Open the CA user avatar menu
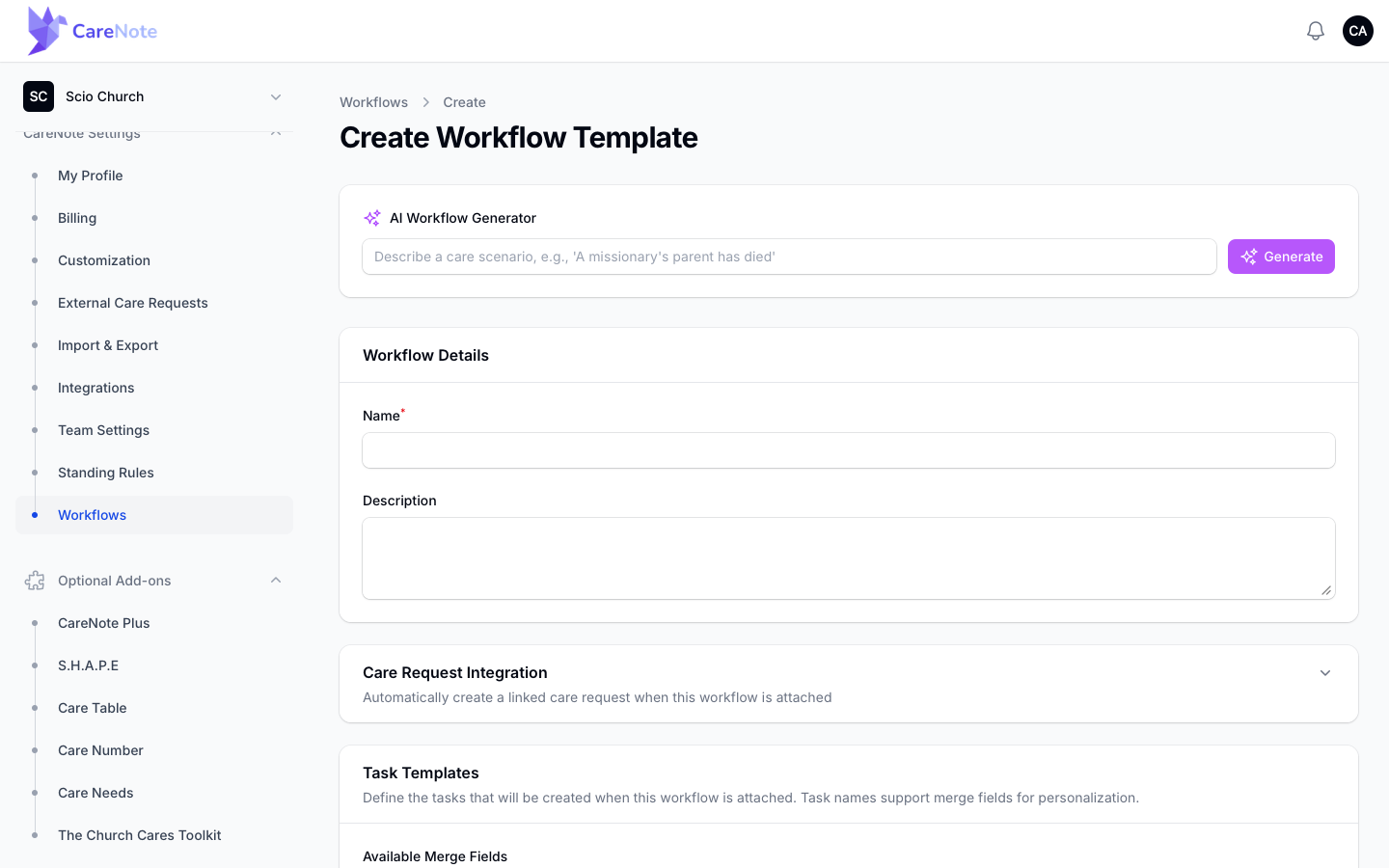Viewport: 1389px width, 868px height. click(x=1358, y=31)
